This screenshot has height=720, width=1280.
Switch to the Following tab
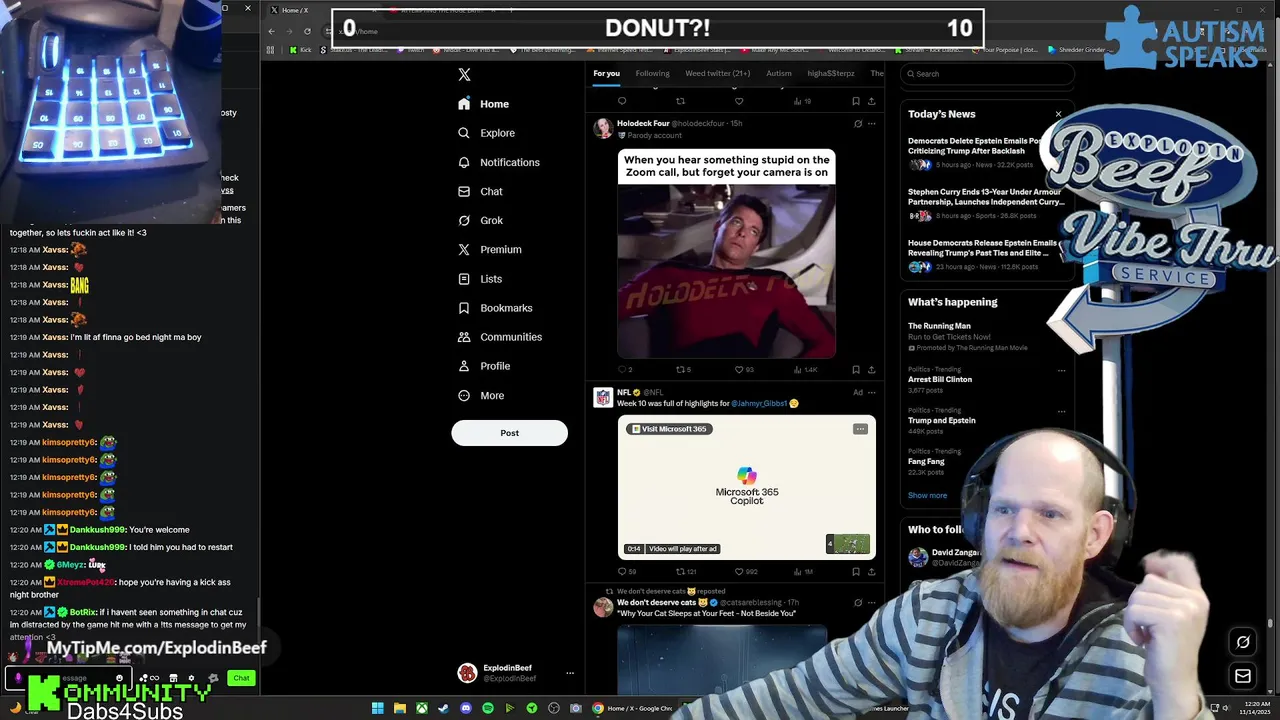coord(652,73)
